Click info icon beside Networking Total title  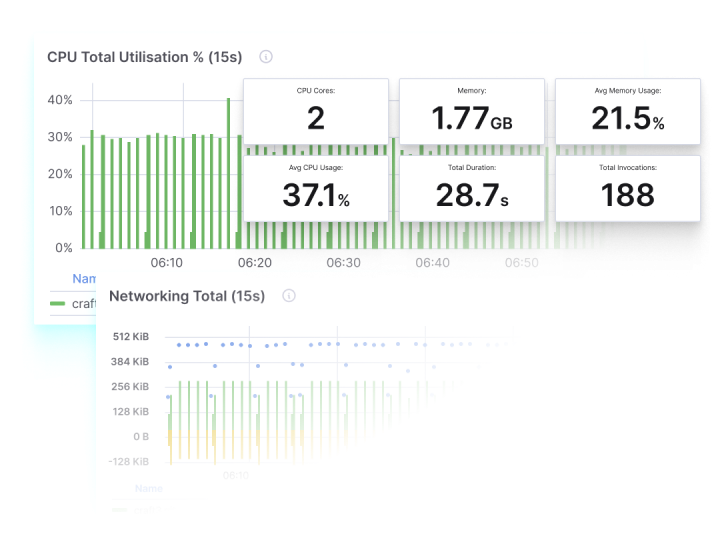(x=289, y=296)
